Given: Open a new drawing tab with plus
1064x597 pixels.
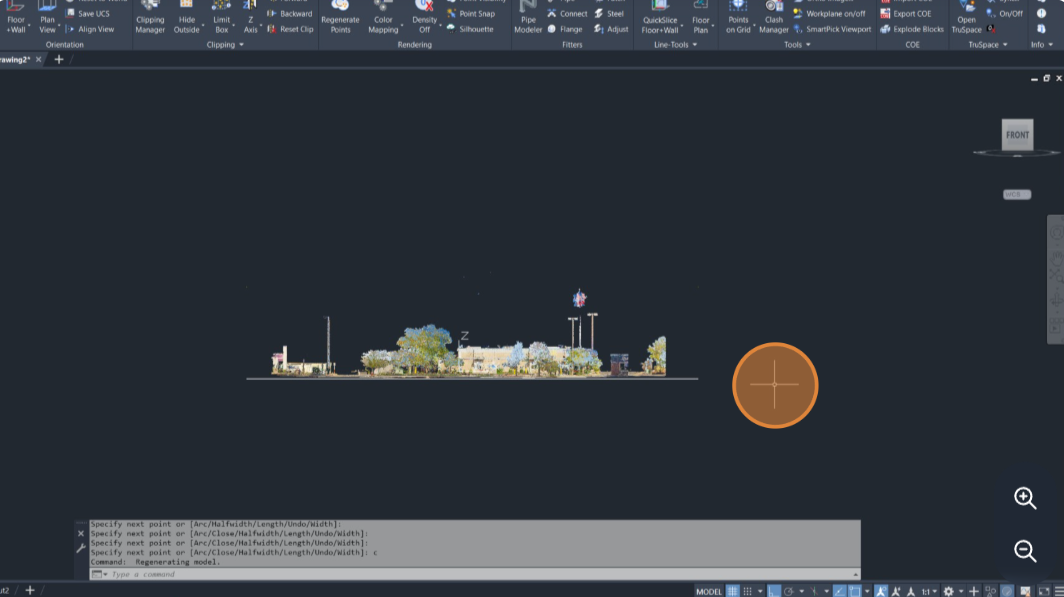Looking at the screenshot, I should point(58,60).
